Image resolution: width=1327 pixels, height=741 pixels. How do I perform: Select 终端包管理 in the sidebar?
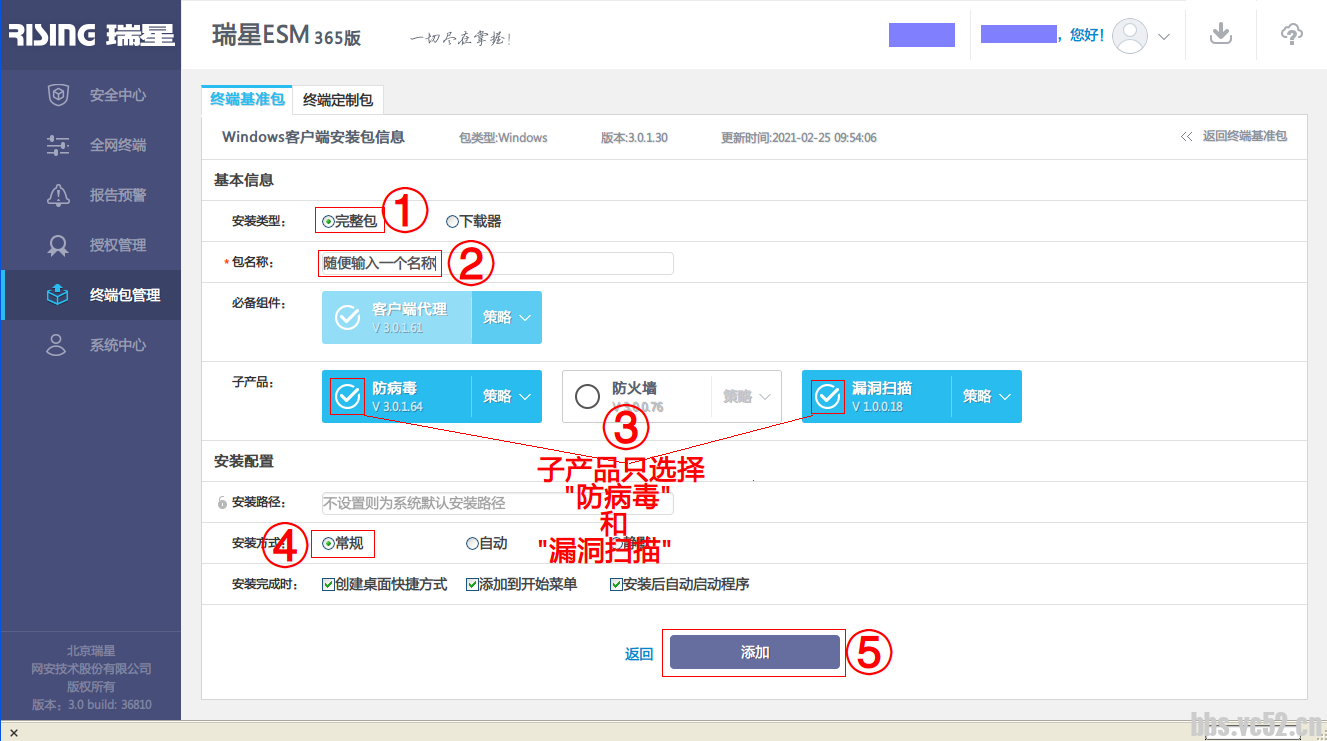pyautogui.click(x=91, y=295)
